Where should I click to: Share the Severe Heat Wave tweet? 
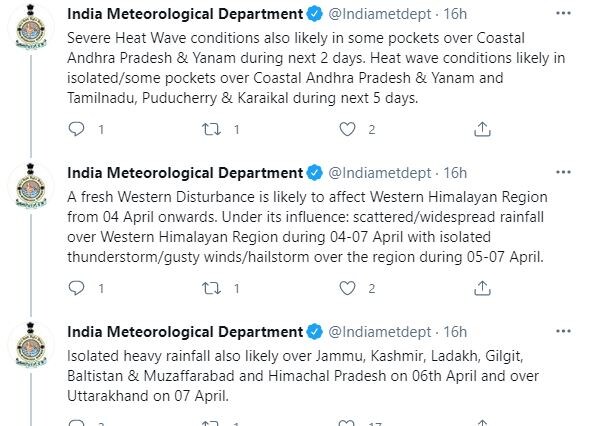(x=482, y=129)
